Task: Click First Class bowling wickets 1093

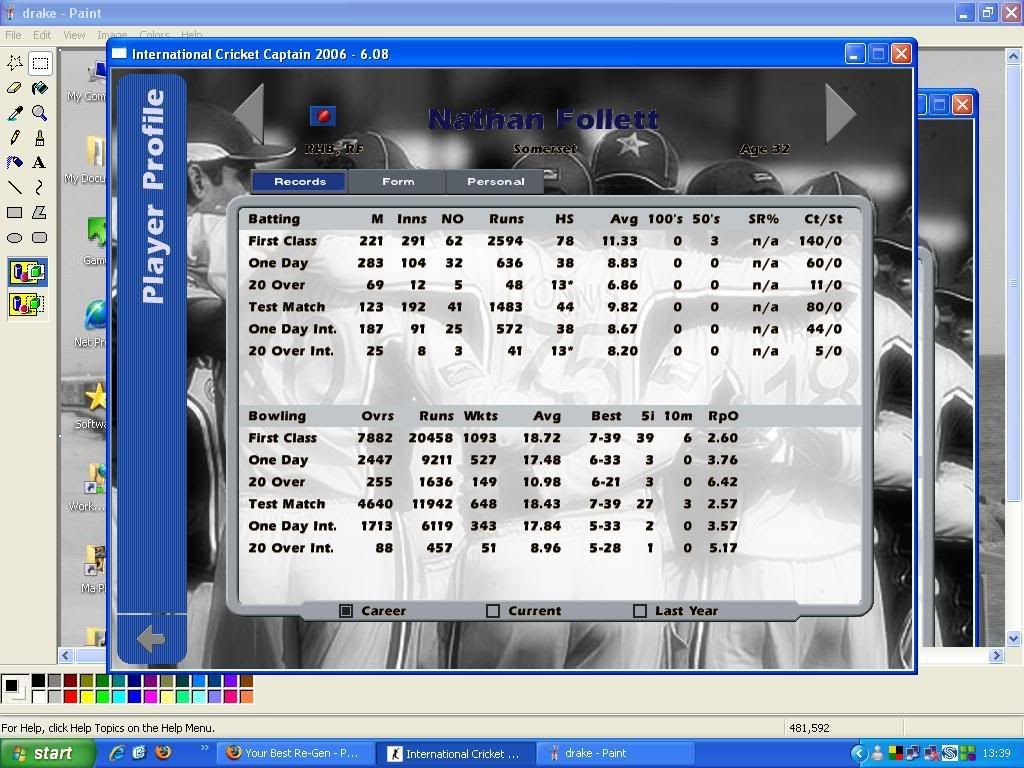Action: [x=480, y=438]
